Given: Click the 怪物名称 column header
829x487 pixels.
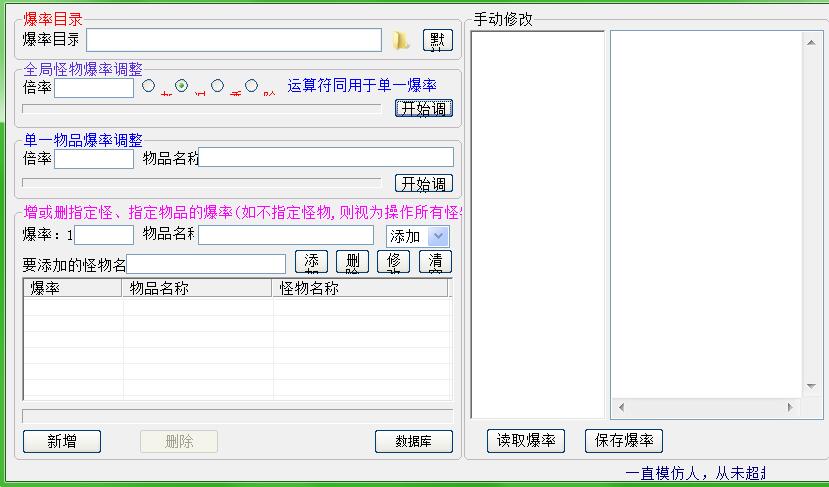Looking at the screenshot, I should (360, 288).
